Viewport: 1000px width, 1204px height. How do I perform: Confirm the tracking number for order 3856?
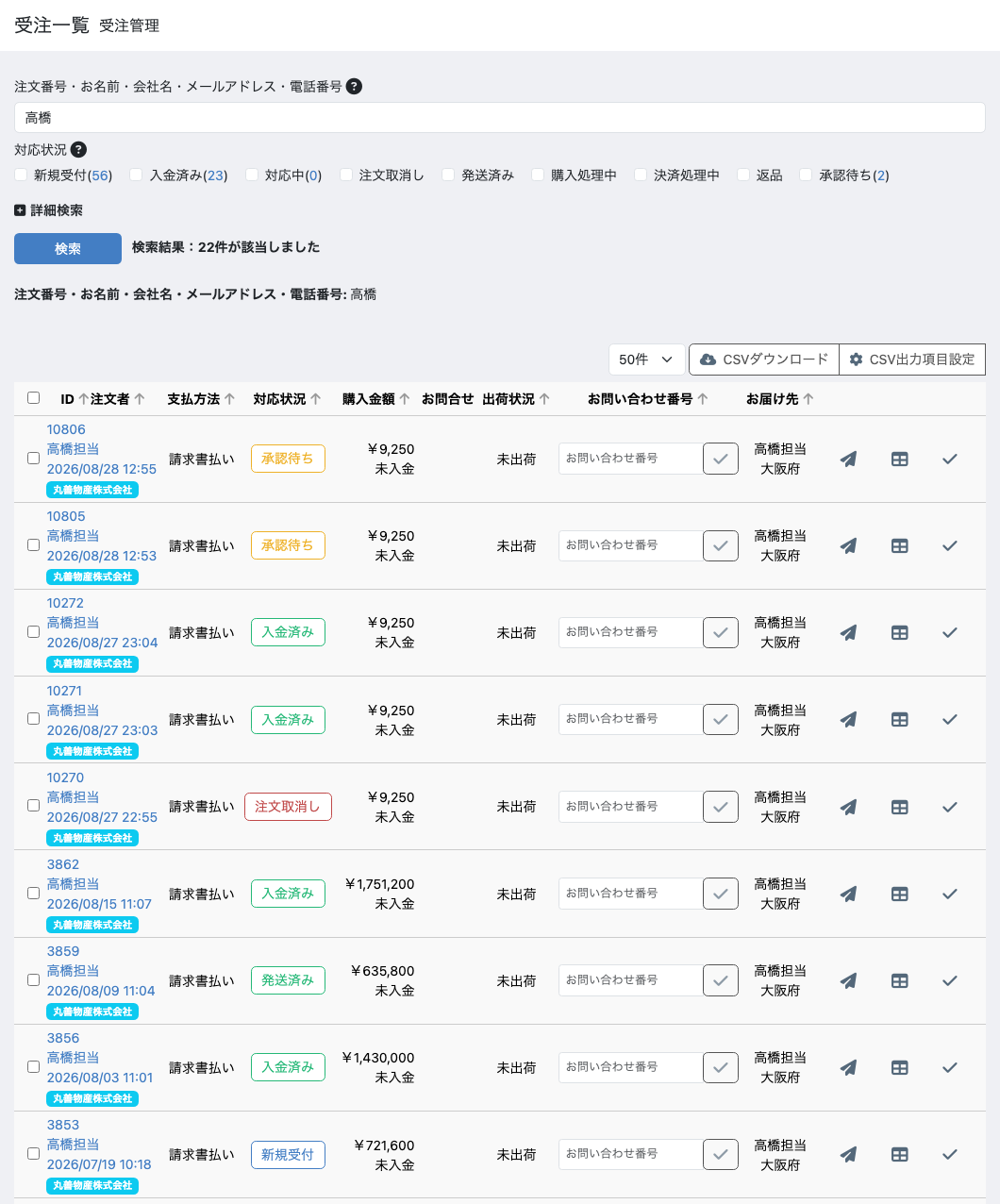tap(721, 1067)
